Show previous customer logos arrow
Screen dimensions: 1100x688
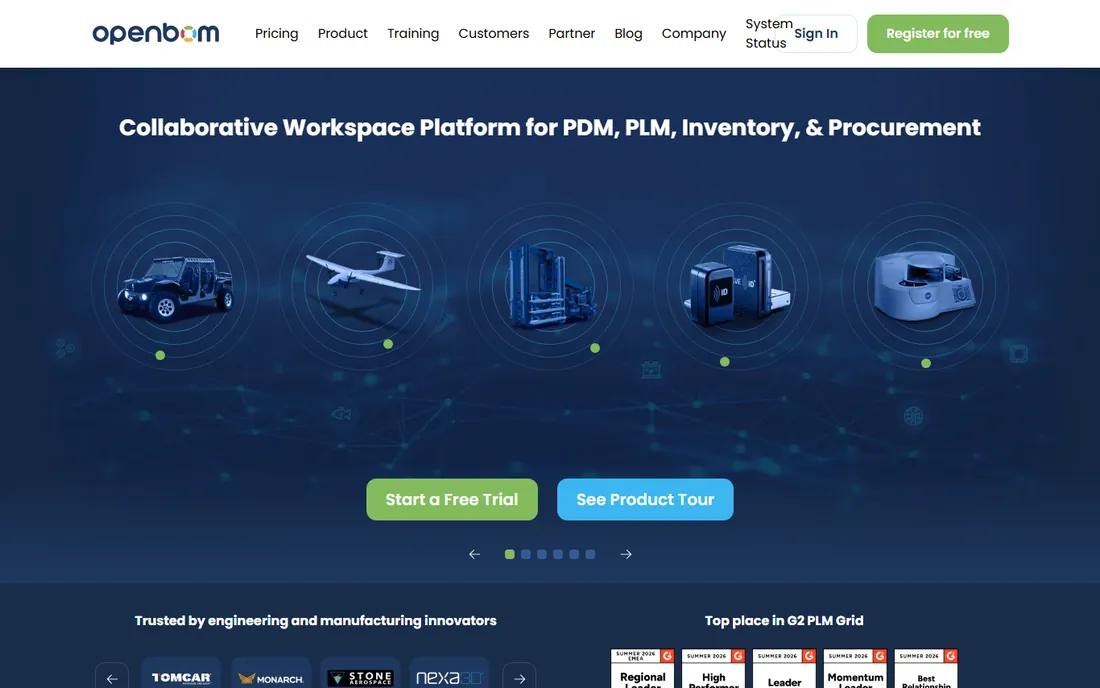[x=112, y=677]
